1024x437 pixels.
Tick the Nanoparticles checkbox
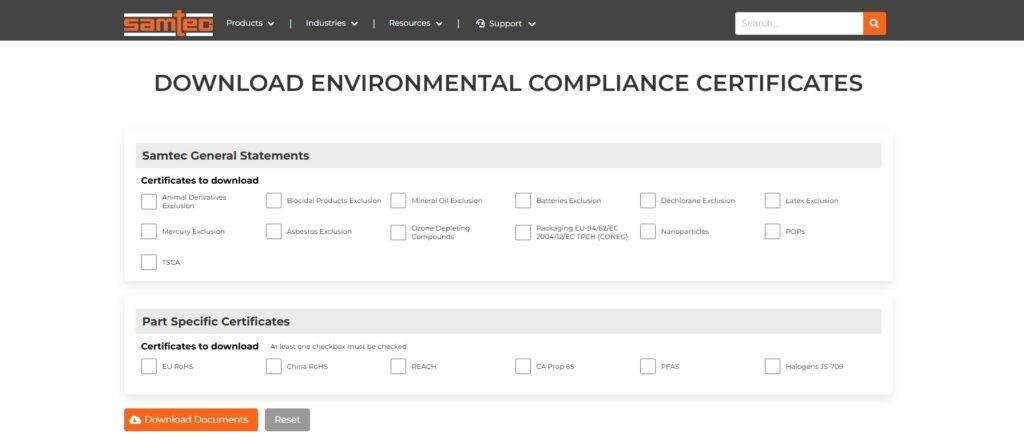pos(648,231)
